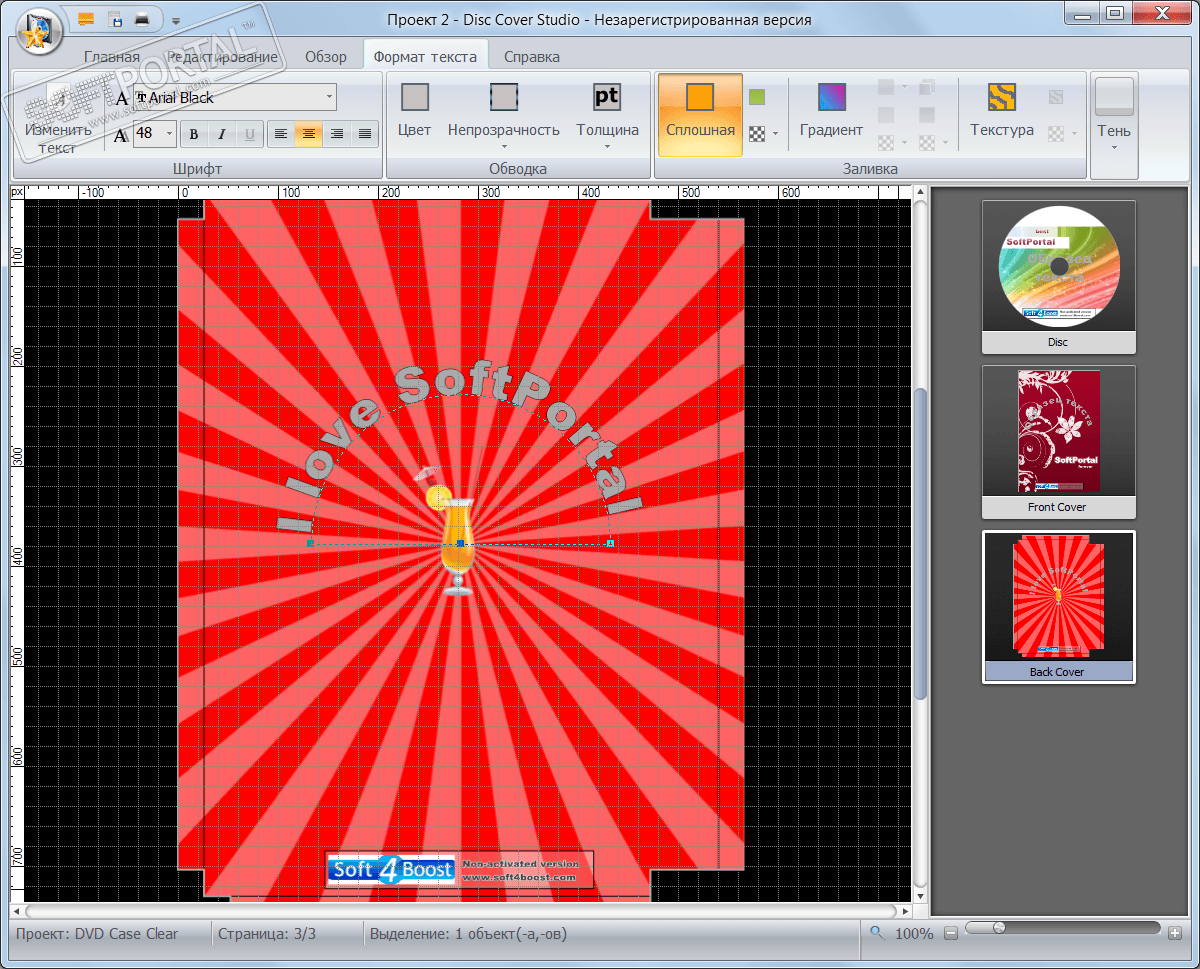1200x969 pixels.
Task: Toggle bold text formatting
Action: coord(194,134)
